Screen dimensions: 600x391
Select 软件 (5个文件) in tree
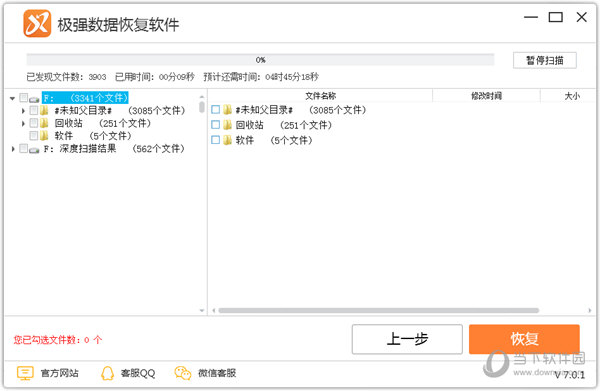click(x=93, y=136)
